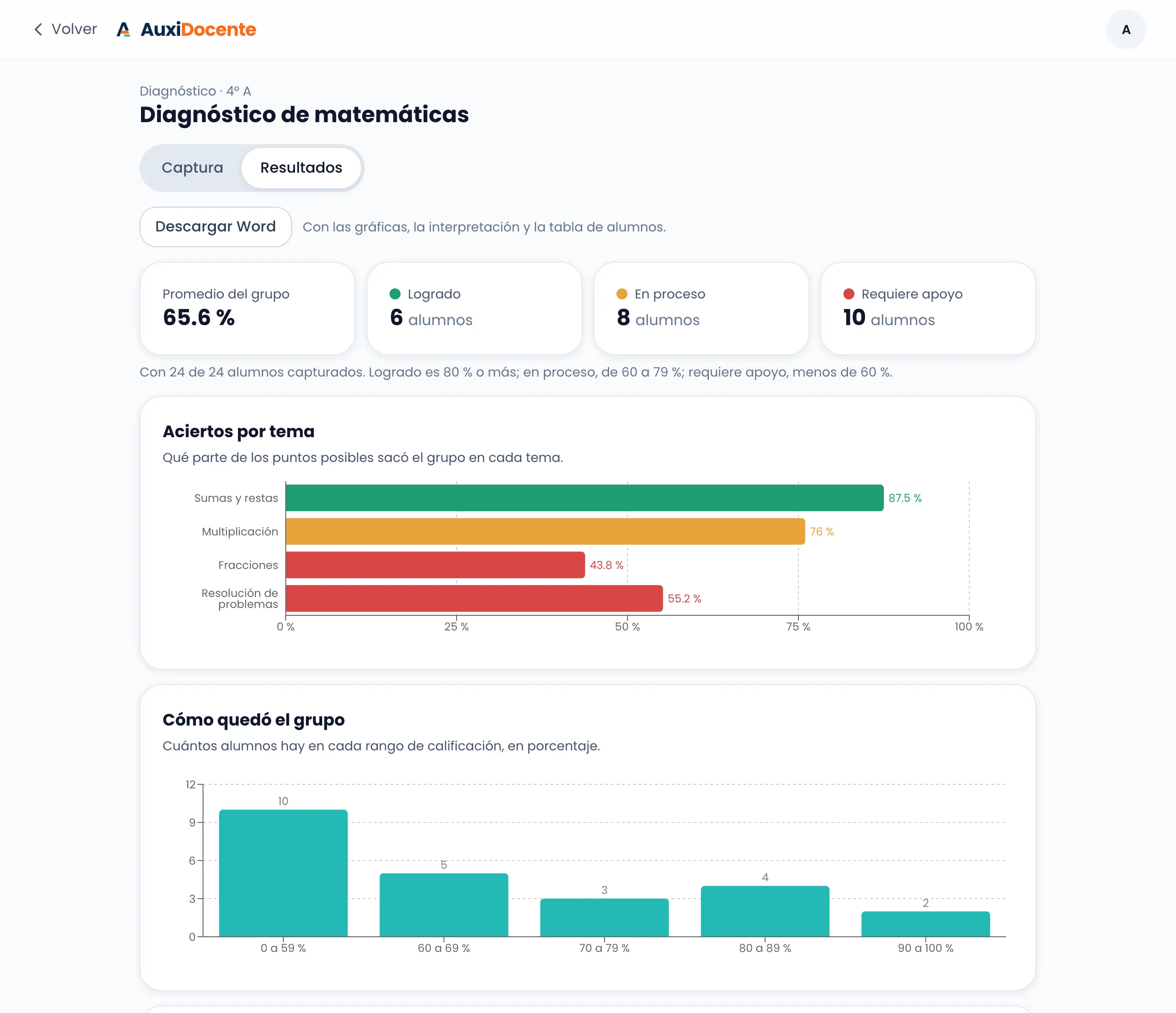Click the 80 a 89 % histogram bar
The height and width of the screenshot is (1013, 1176).
[765, 912]
